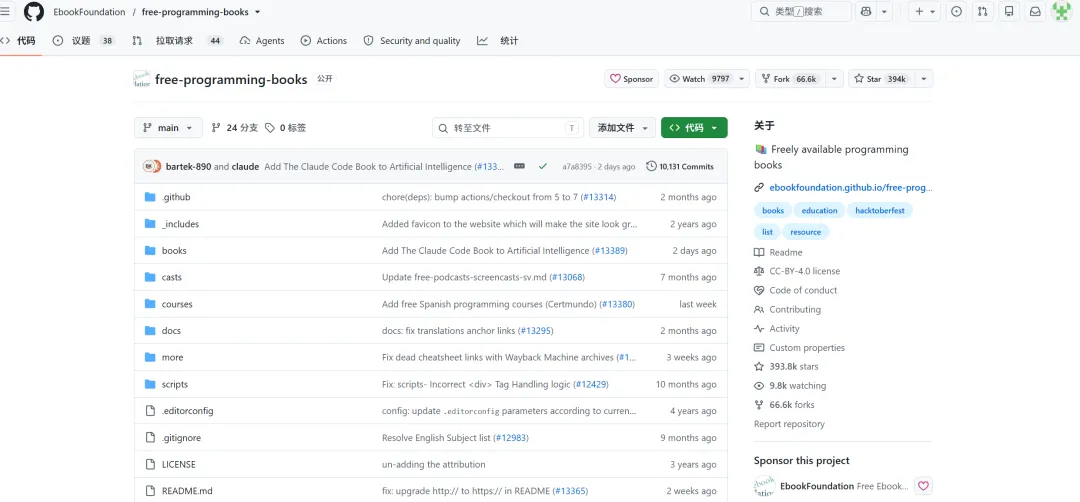The height and width of the screenshot is (502, 1080).
Task: Open pull requests icon in top header
Action: pos(983,12)
